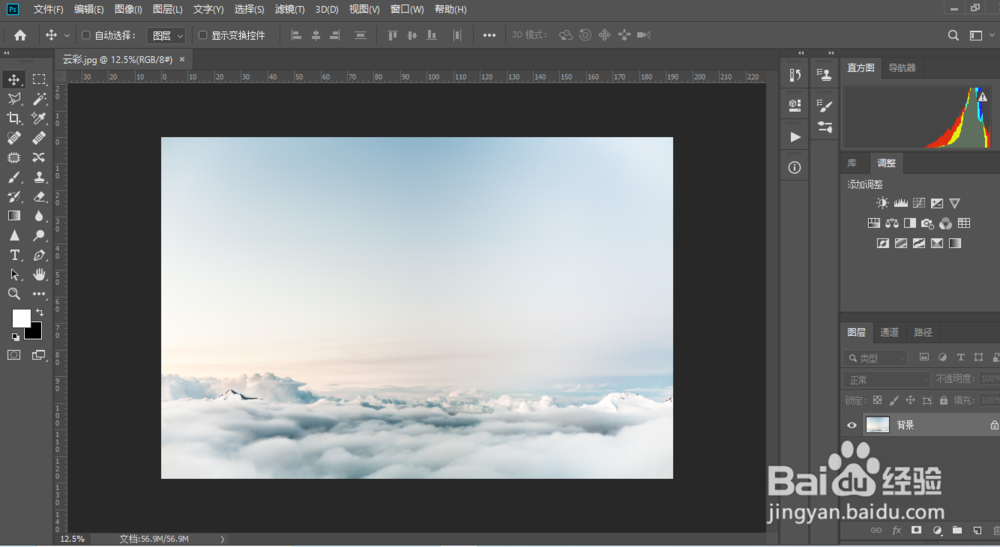Enable the 显示变换控件 checkbox
Viewport: 1000px width, 547px height.
click(203, 35)
